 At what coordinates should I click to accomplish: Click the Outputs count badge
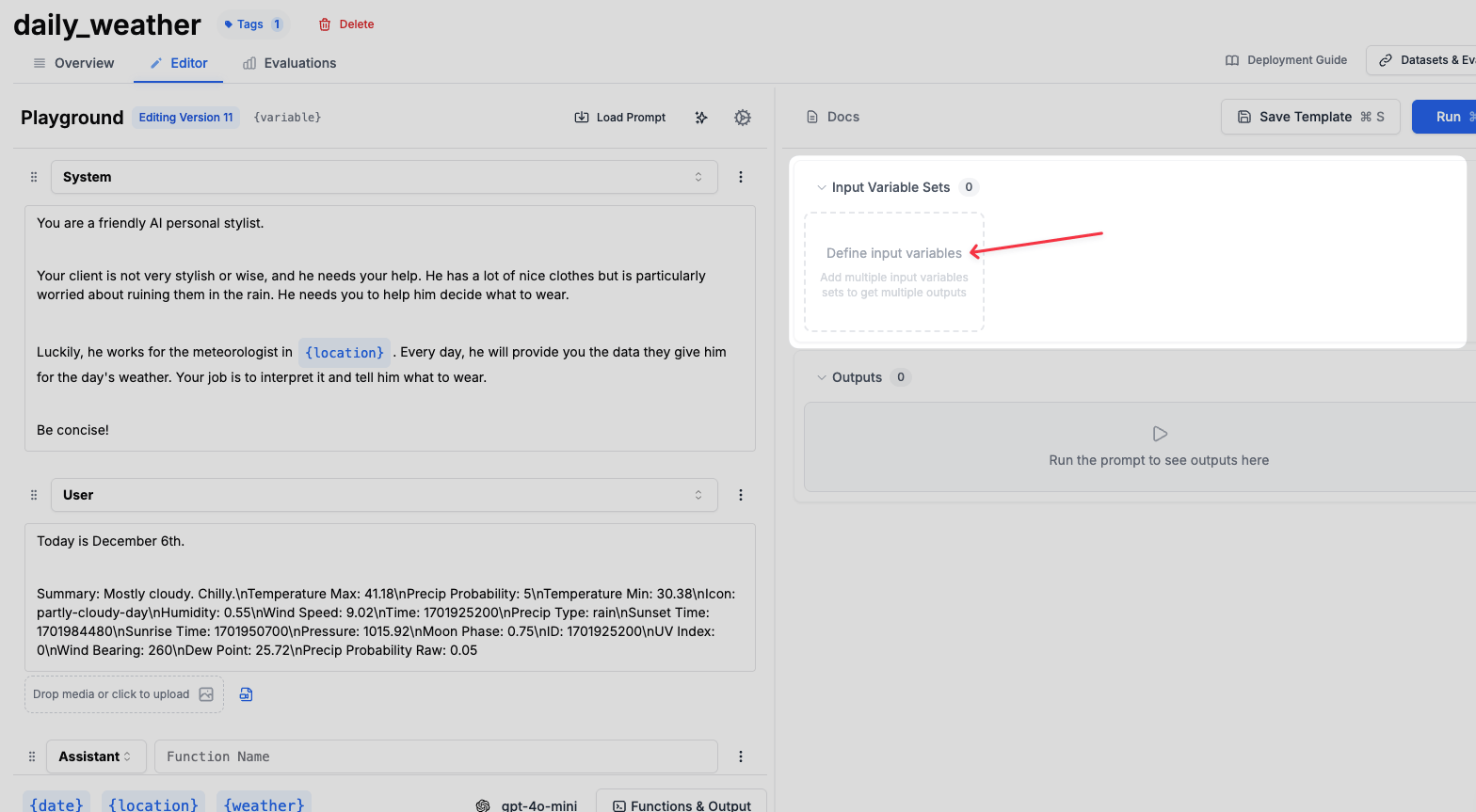click(901, 377)
